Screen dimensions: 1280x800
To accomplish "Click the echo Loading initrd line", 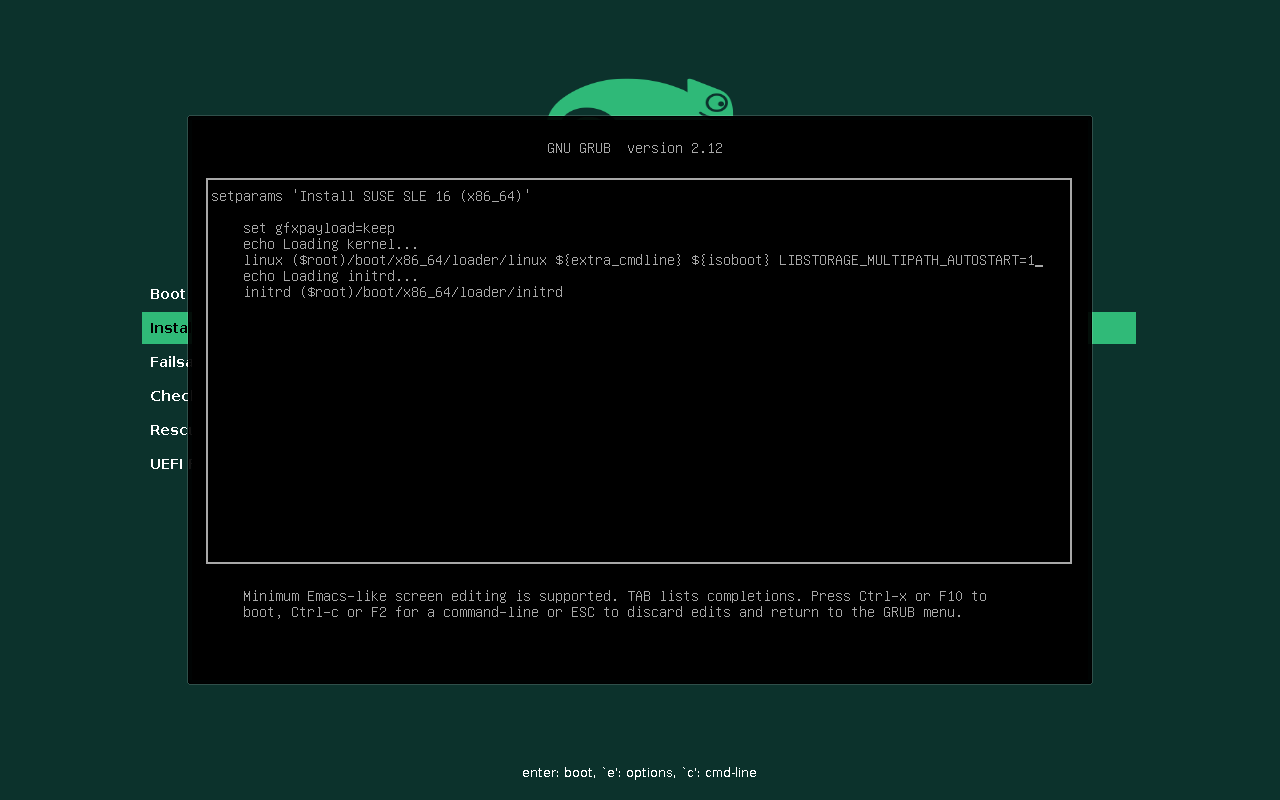I will (330, 276).
